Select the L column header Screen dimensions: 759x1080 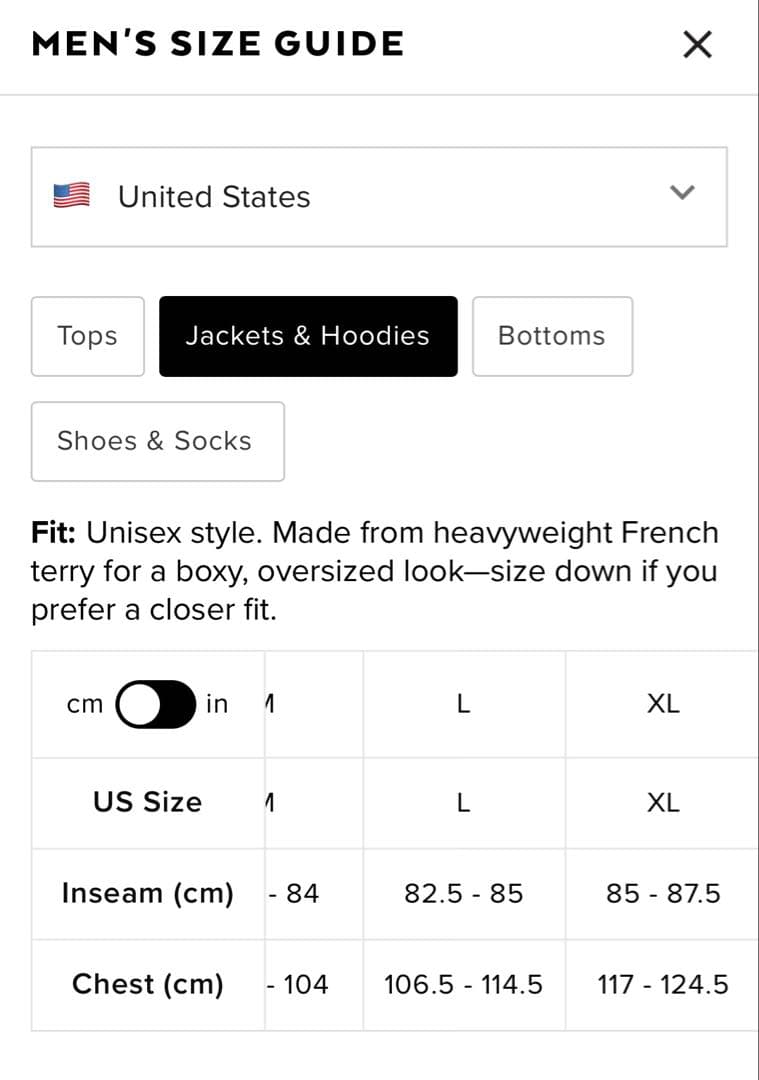463,704
